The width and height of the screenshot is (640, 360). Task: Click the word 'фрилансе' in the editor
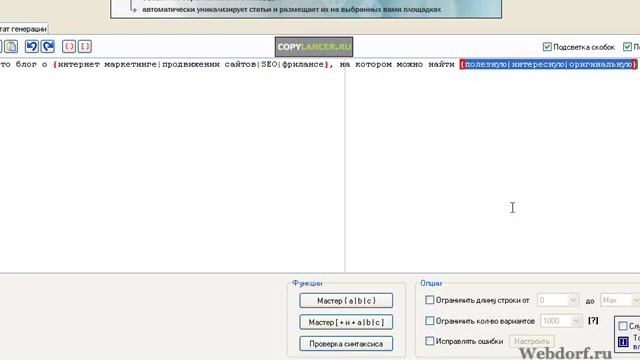click(x=303, y=64)
